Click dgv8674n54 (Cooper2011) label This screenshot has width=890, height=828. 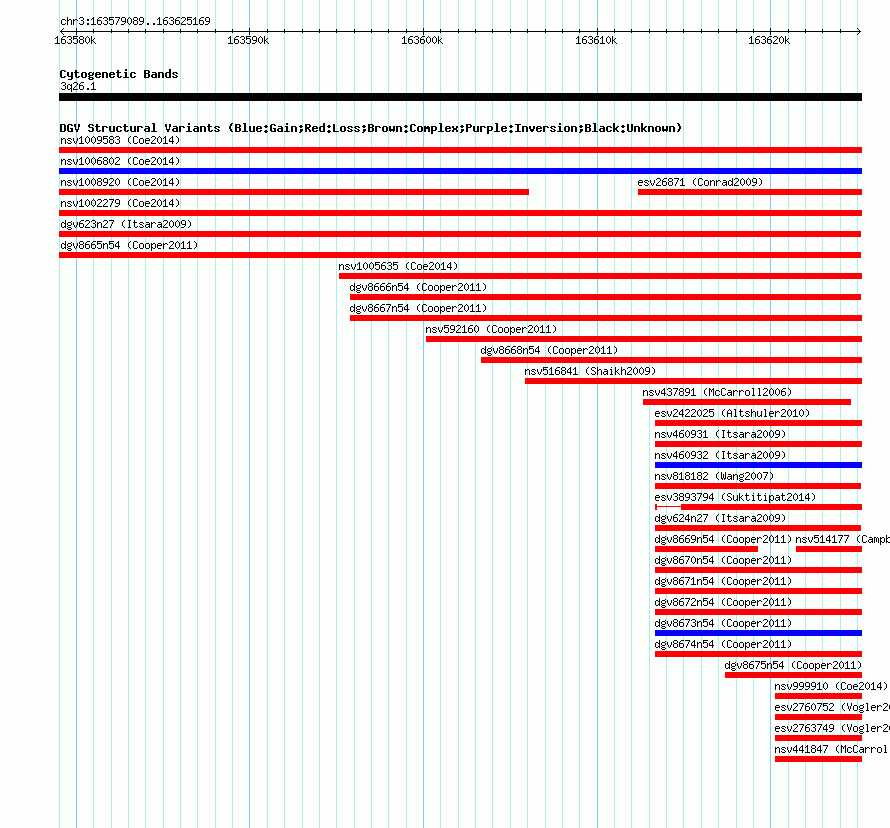click(723, 644)
